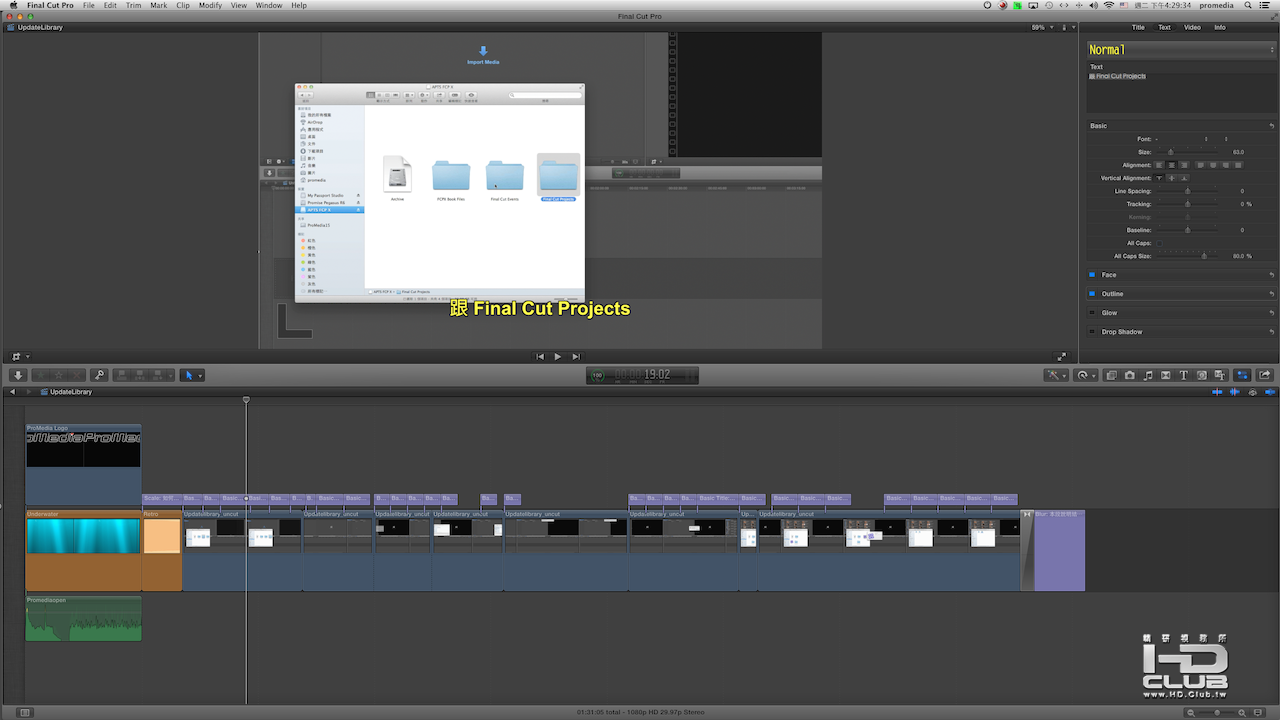Open the Effects browser icon
1280x720 pixels.
(x=1111, y=375)
